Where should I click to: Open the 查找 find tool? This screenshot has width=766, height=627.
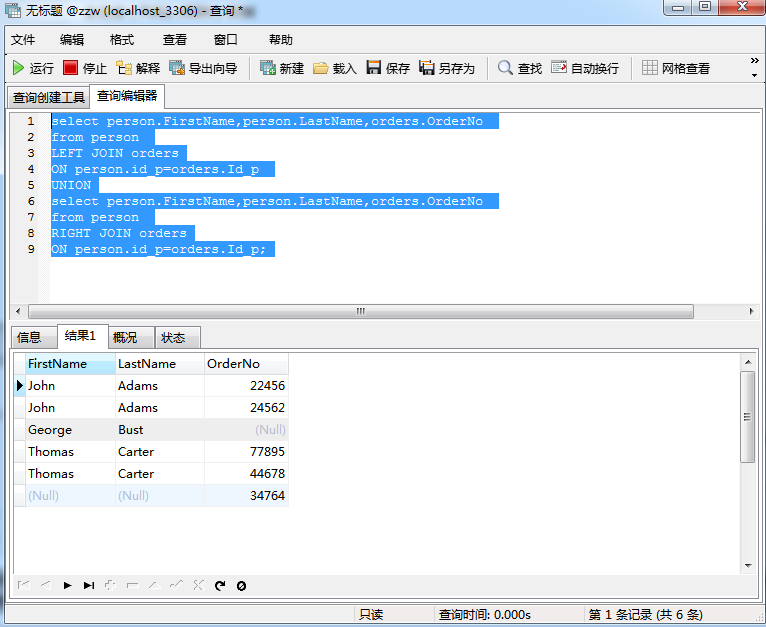[x=520, y=68]
